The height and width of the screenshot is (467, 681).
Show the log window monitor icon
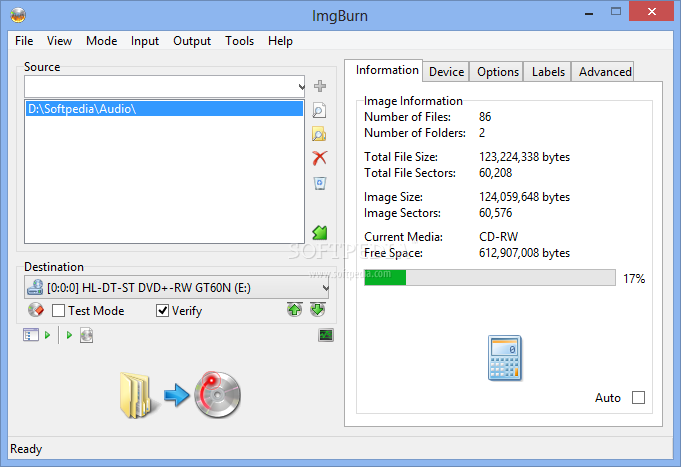pos(326,335)
